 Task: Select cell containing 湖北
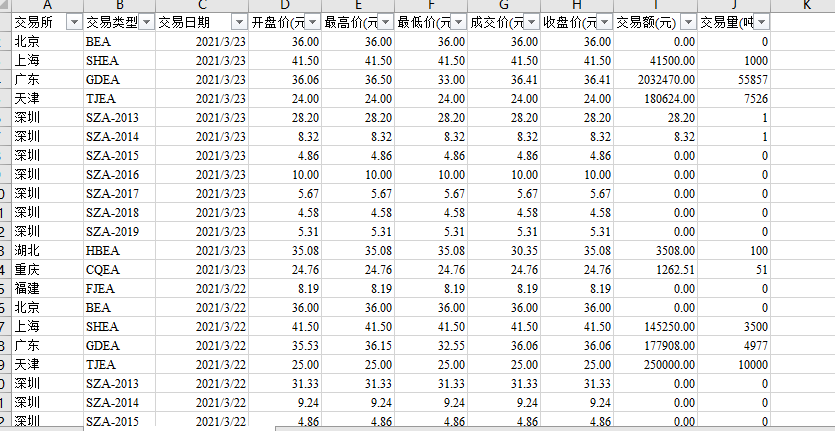coord(47,250)
